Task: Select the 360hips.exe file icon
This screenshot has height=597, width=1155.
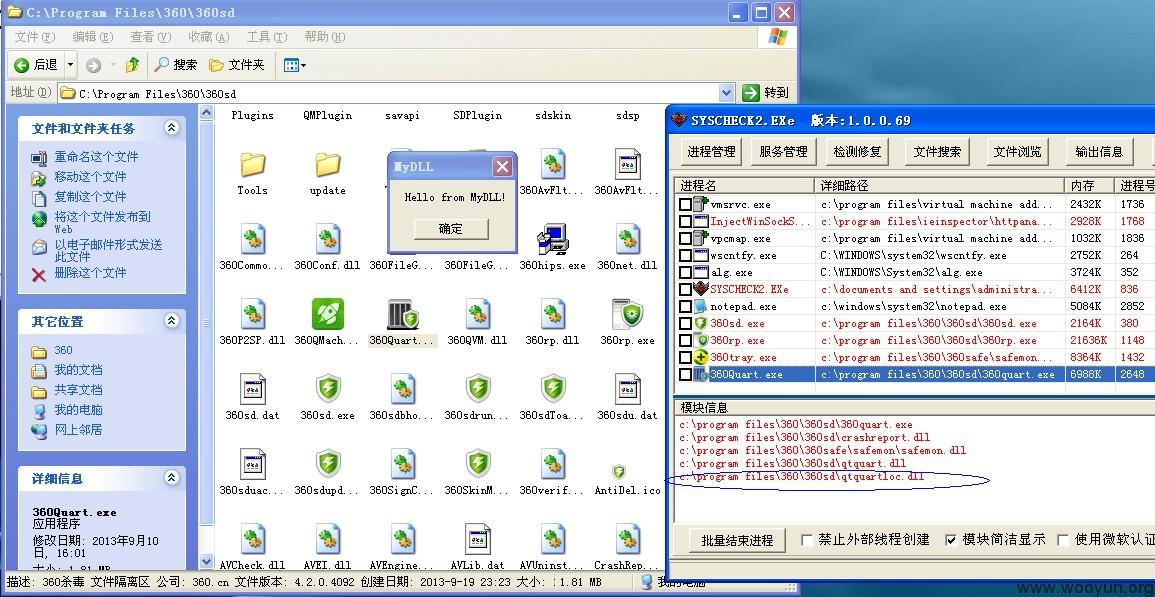Action: [x=552, y=240]
